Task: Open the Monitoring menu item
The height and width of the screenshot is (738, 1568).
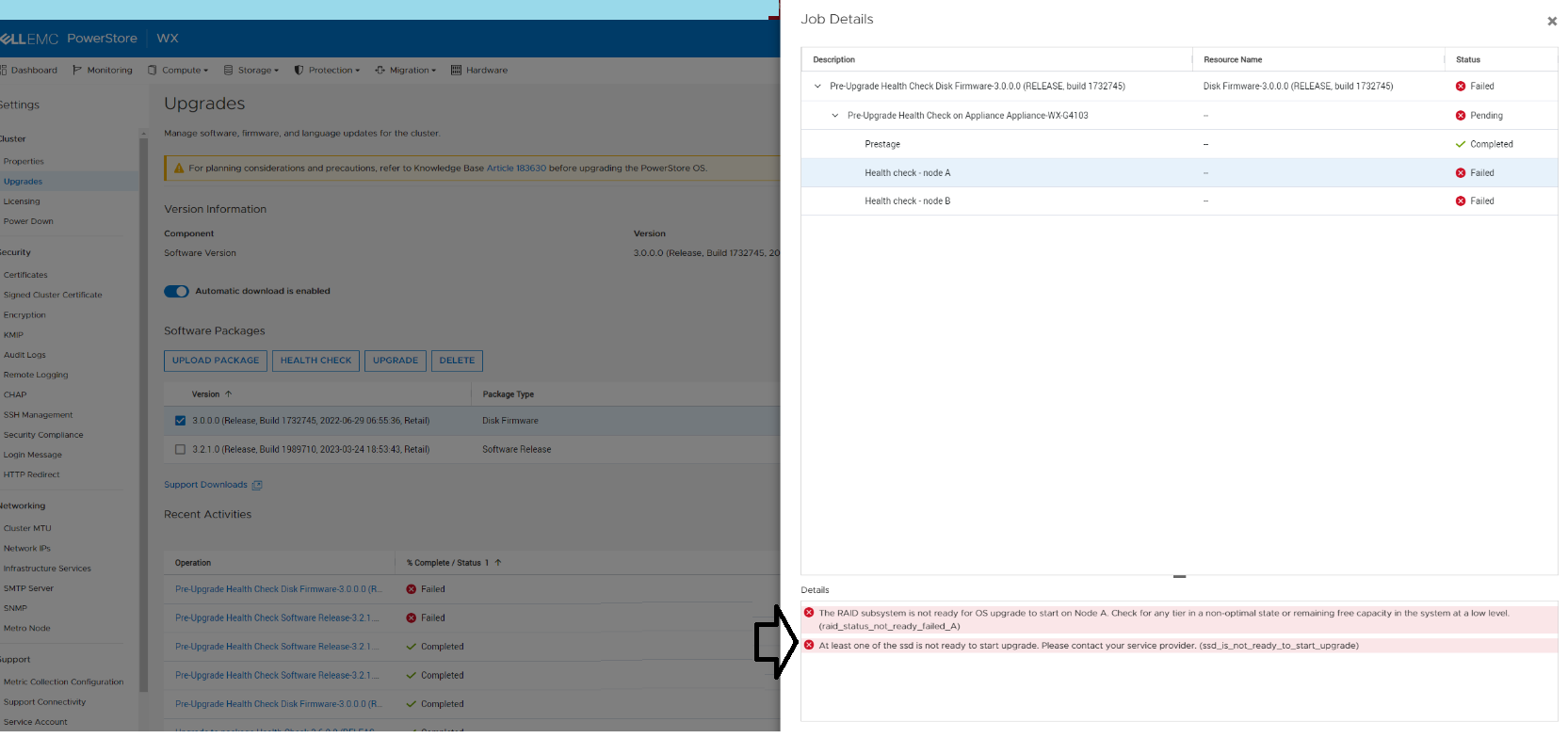Action: [103, 70]
